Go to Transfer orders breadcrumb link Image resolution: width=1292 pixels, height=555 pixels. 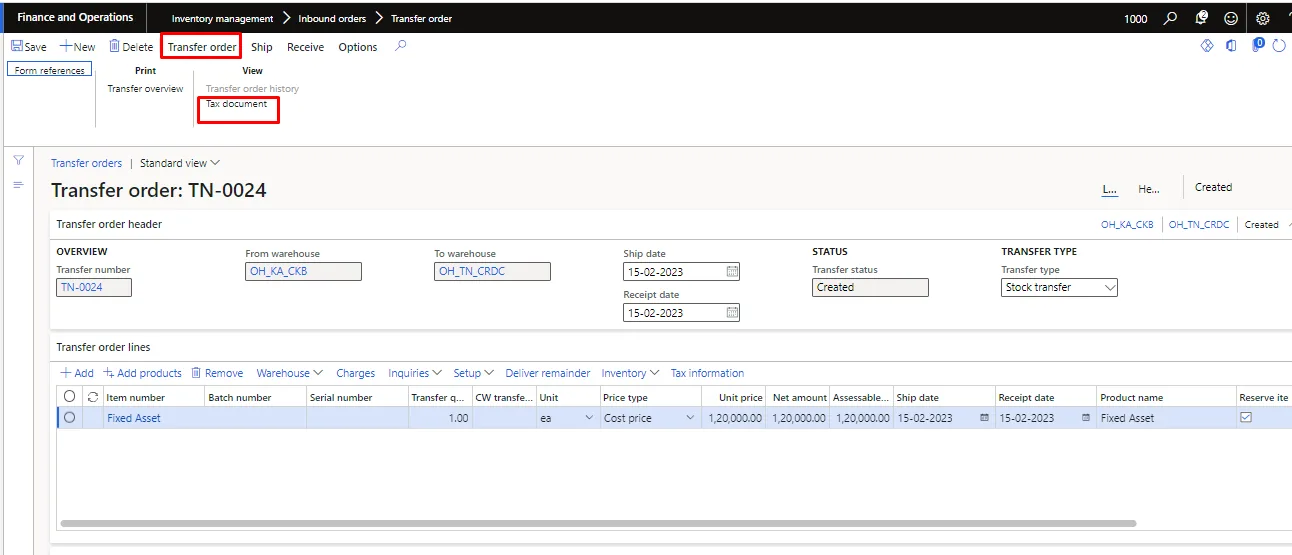(x=86, y=163)
